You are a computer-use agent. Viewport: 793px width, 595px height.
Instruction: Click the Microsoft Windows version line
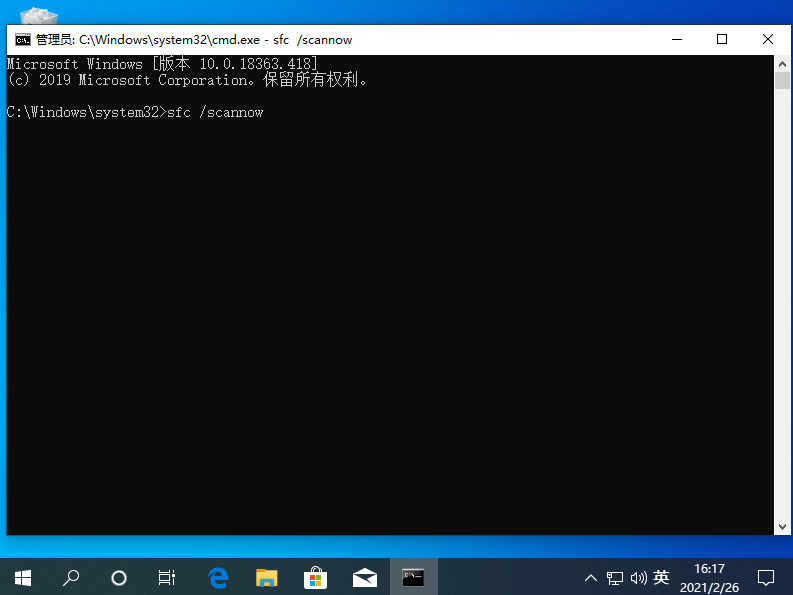point(162,64)
